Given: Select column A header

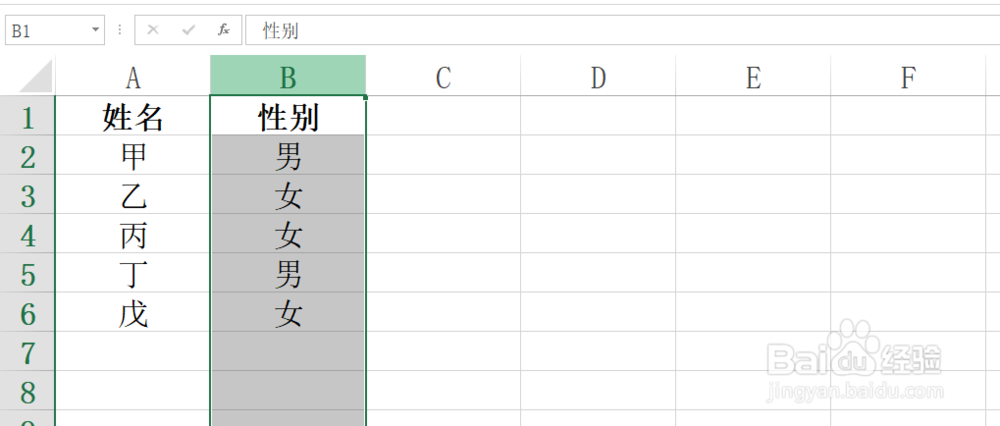Looking at the screenshot, I should pyautogui.click(x=133, y=76).
